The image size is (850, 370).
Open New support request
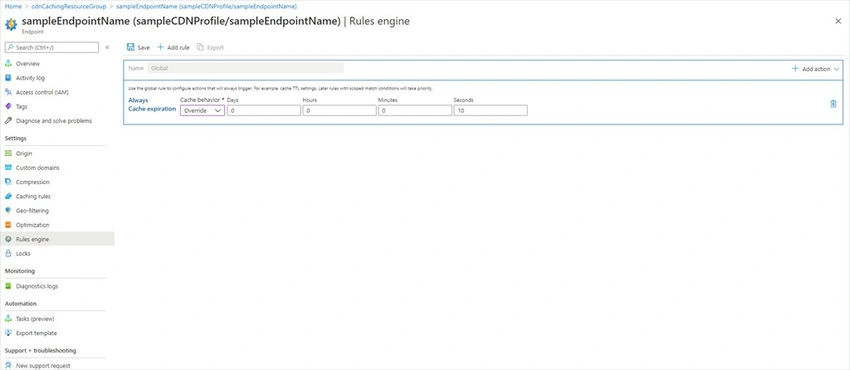point(43,366)
